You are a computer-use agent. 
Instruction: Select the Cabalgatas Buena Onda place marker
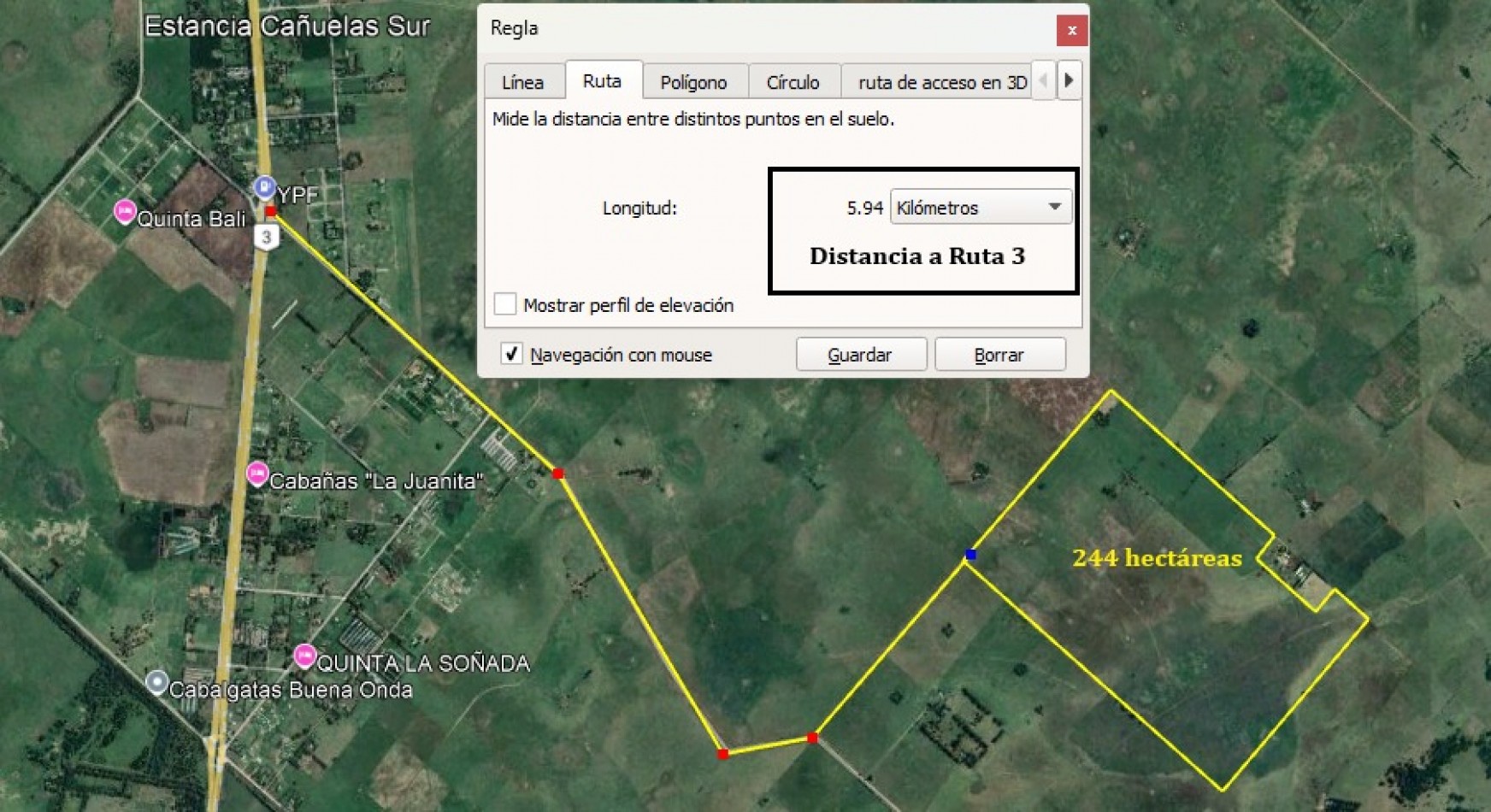pos(156,682)
